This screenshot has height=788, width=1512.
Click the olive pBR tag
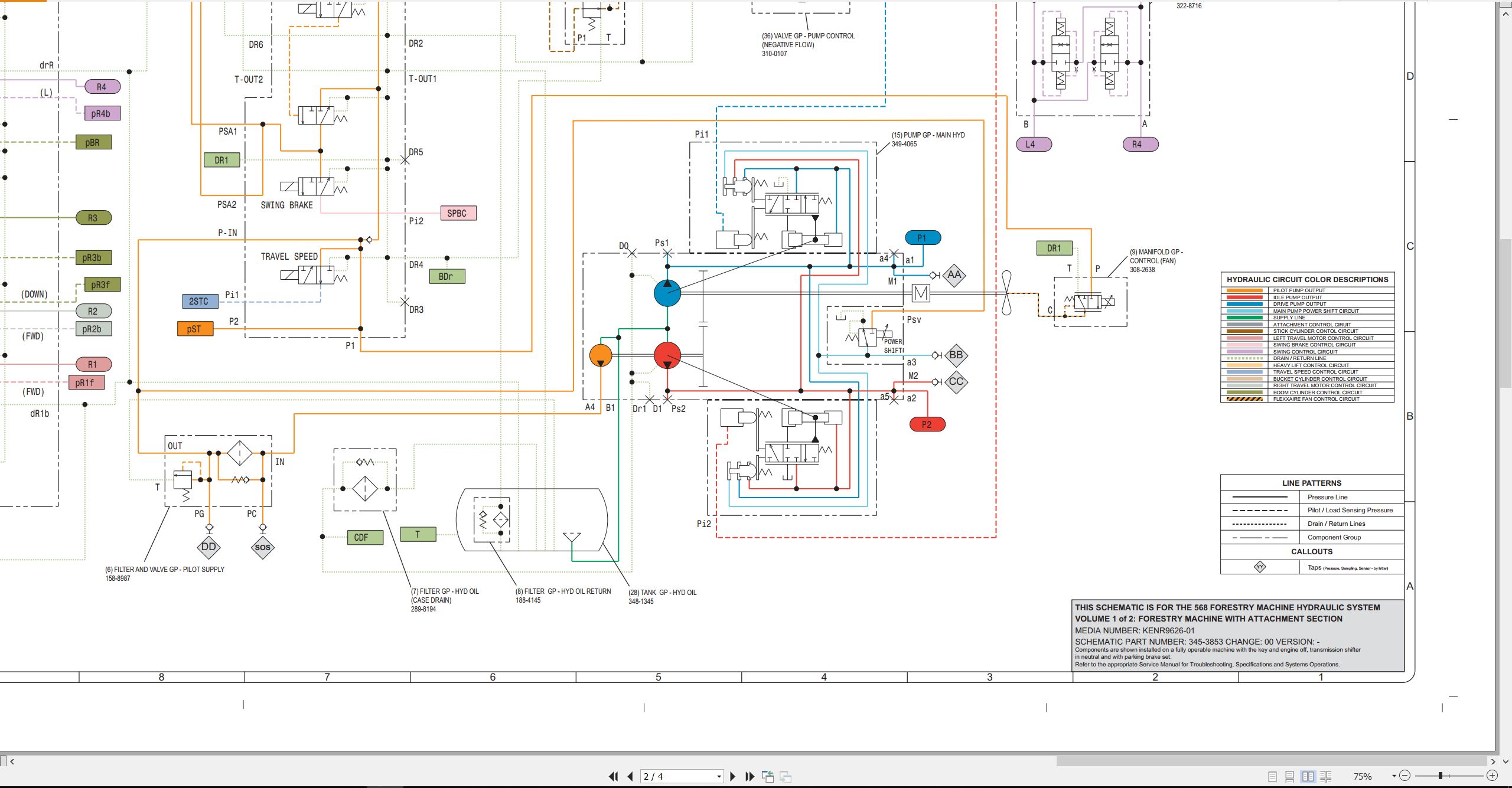click(94, 142)
